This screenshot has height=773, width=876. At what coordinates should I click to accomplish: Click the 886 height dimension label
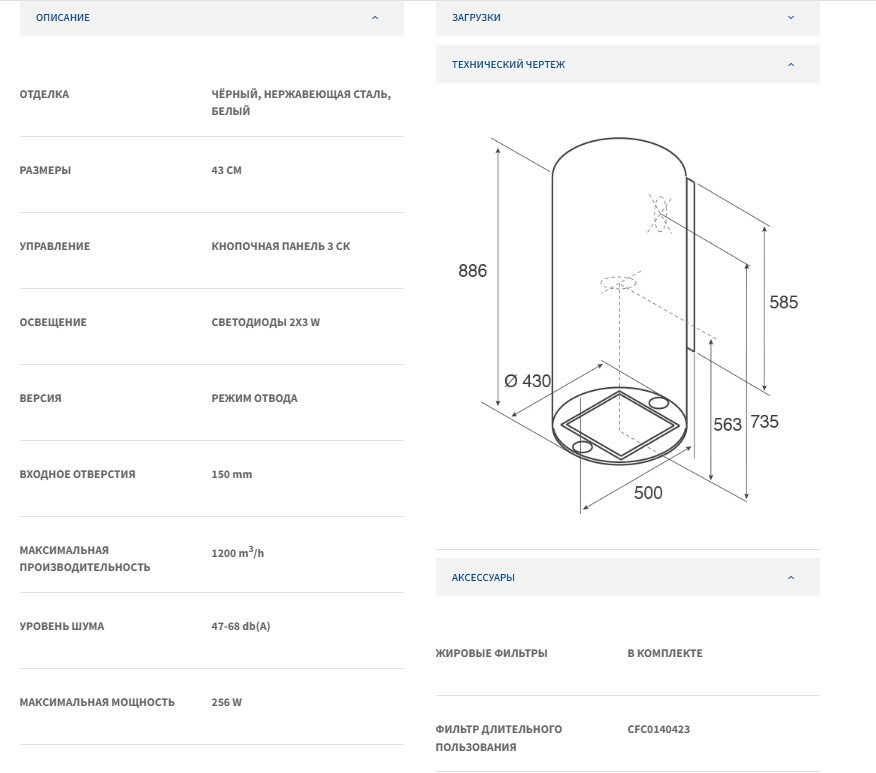(472, 271)
